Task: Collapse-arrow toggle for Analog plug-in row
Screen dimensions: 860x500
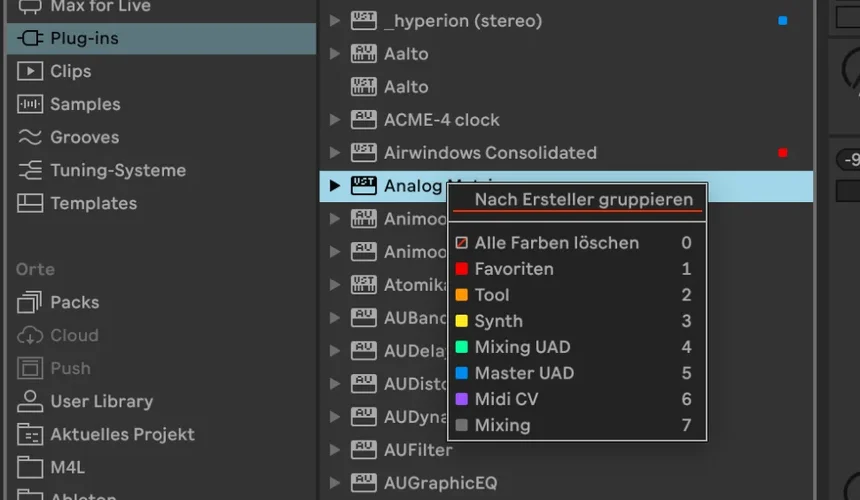Action: pos(335,185)
